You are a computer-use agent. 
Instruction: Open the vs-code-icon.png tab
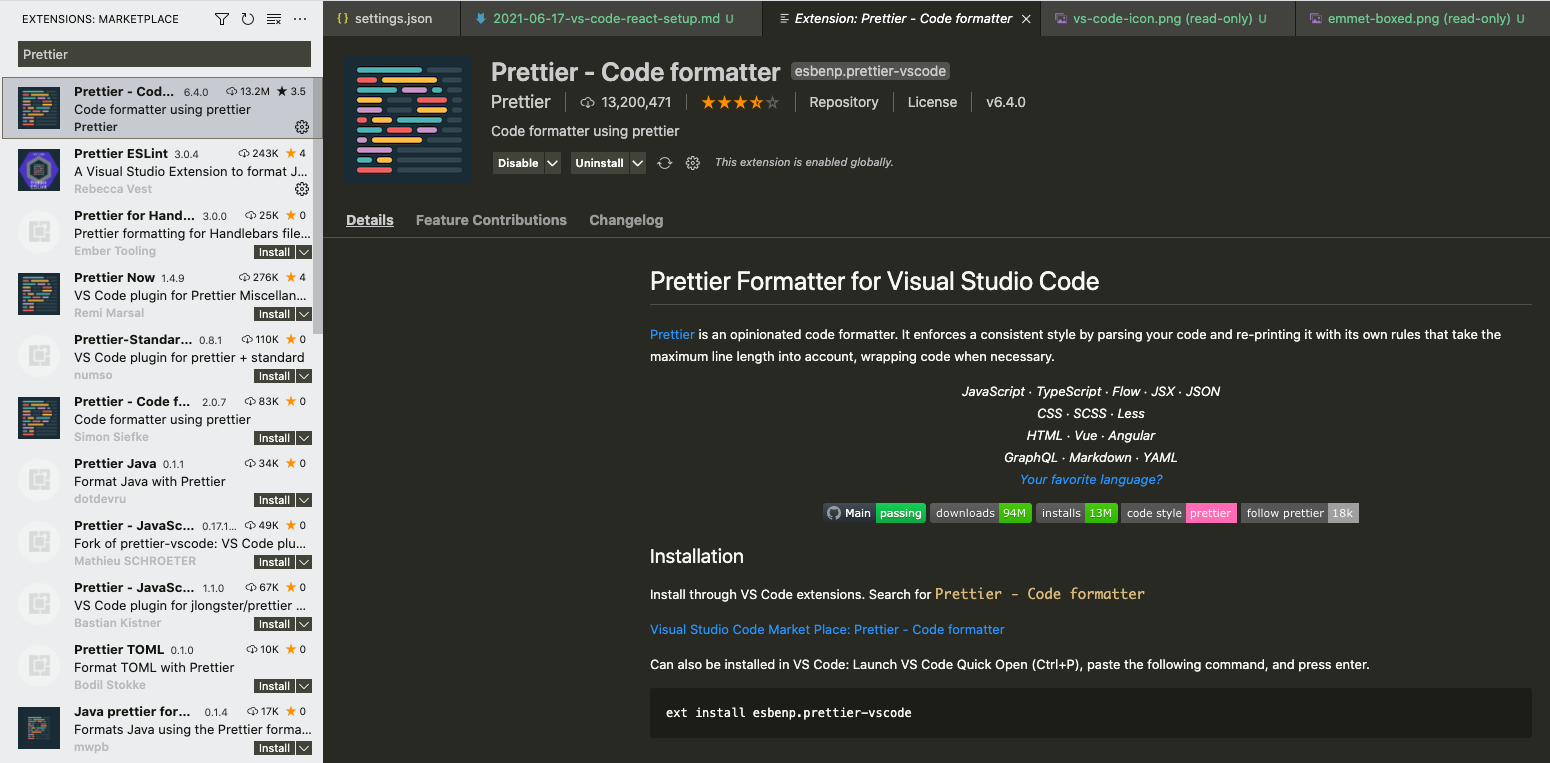[x=1168, y=19]
